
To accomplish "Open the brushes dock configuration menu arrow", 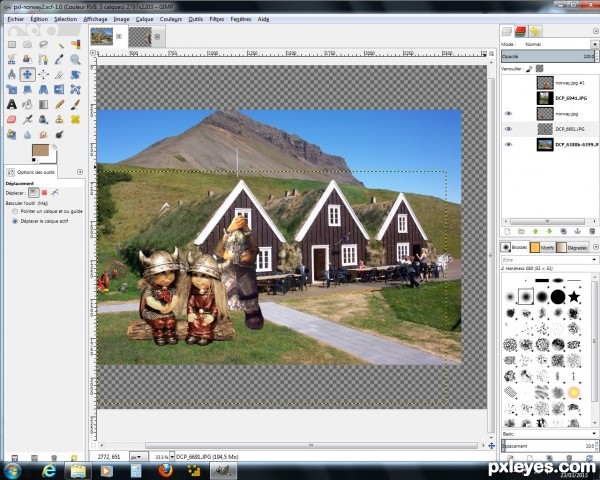I will pos(596,247).
